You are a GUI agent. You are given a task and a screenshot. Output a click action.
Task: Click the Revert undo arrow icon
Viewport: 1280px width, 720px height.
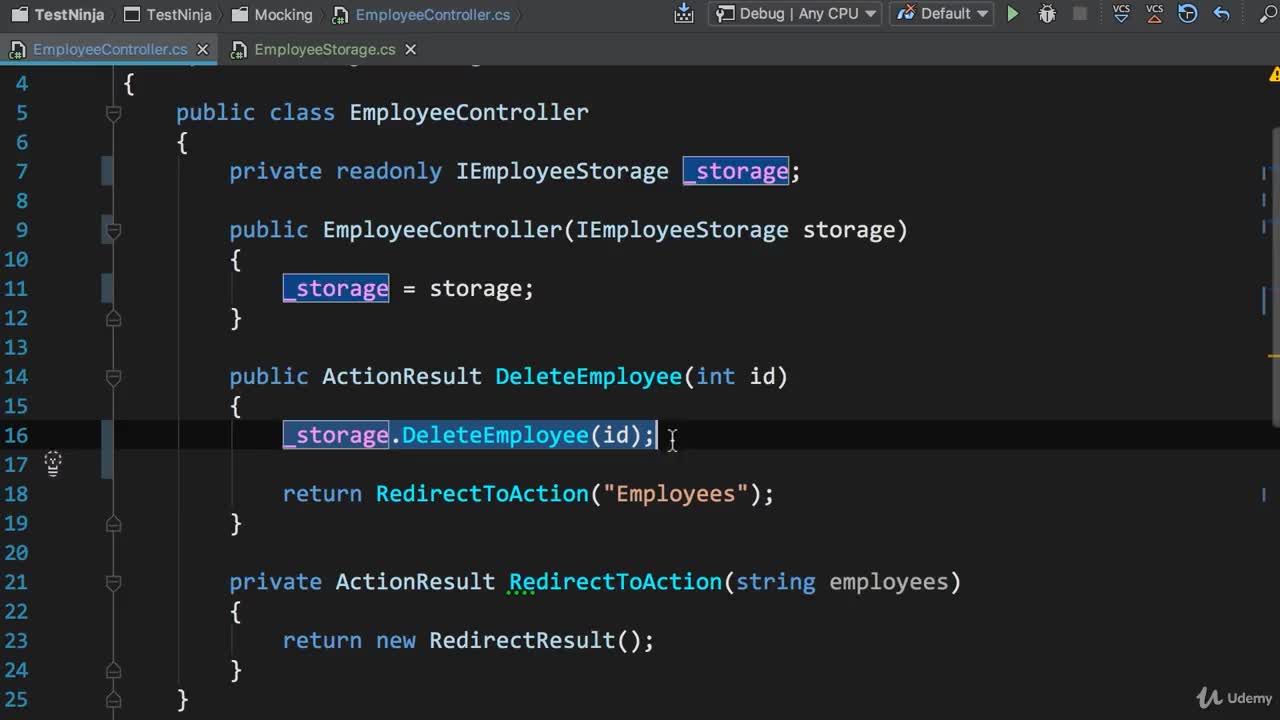tap(1221, 14)
